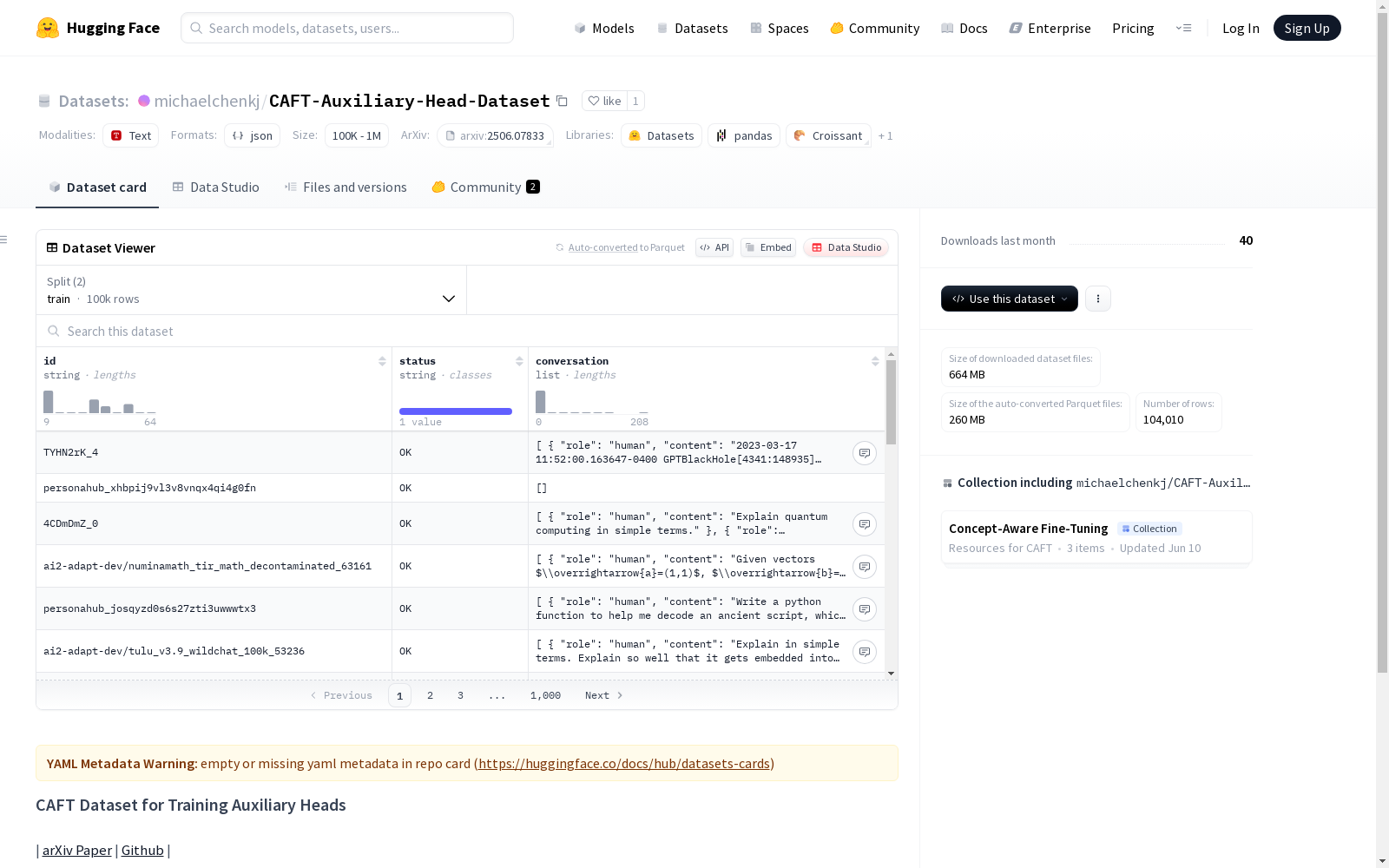
Task: Click the michaelchenkj avatar icon
Action: [x=144, y=101]
